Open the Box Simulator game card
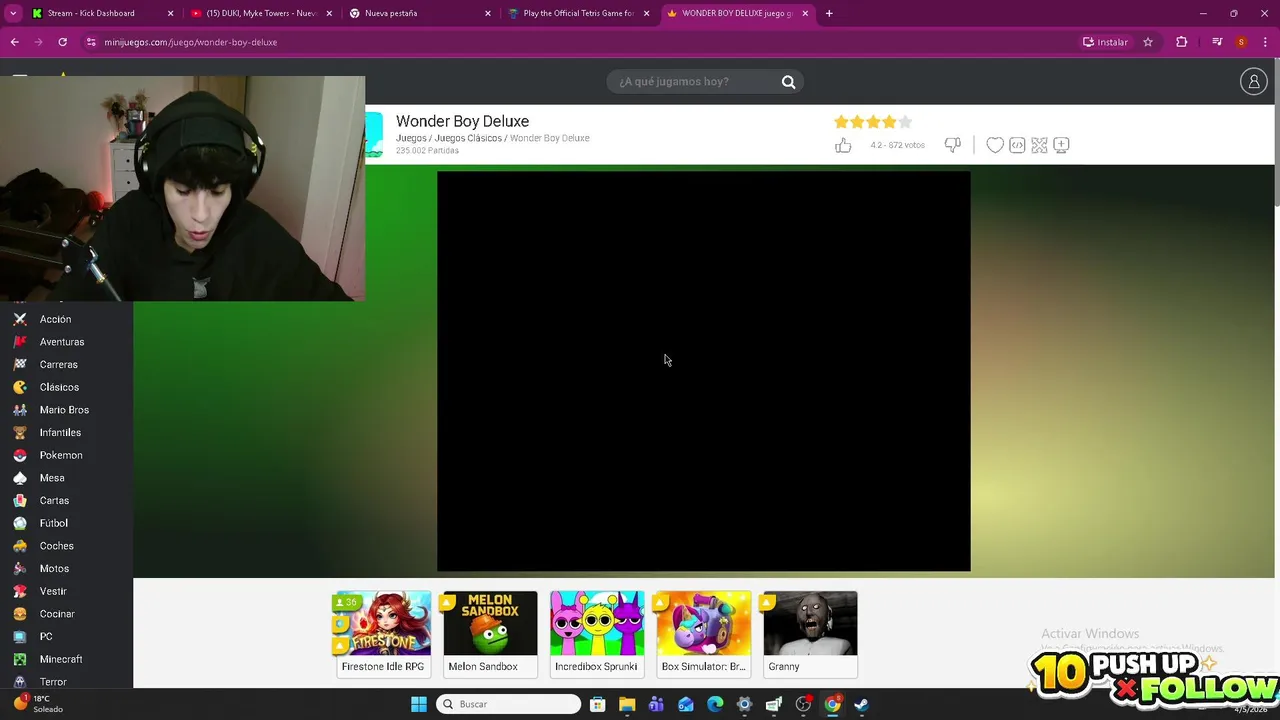Image resolution: width=1280 pixels, height=720 pixels. (x=703, y=634)
